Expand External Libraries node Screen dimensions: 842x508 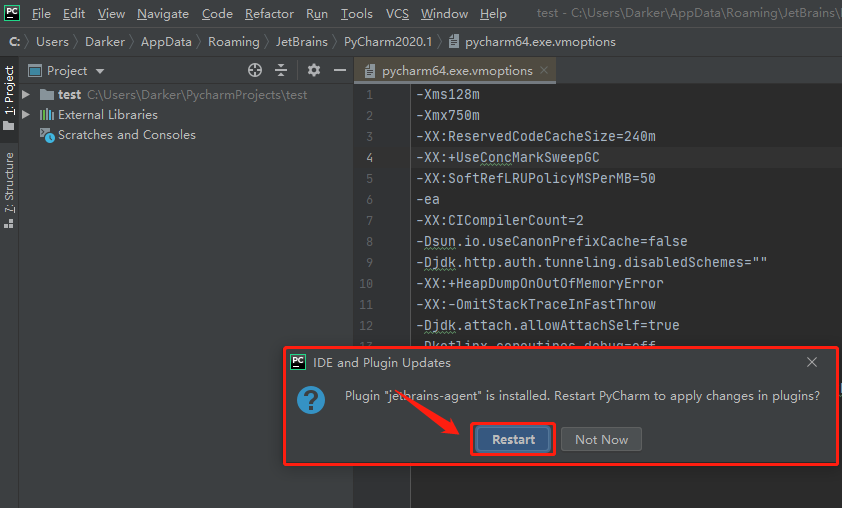25,114
